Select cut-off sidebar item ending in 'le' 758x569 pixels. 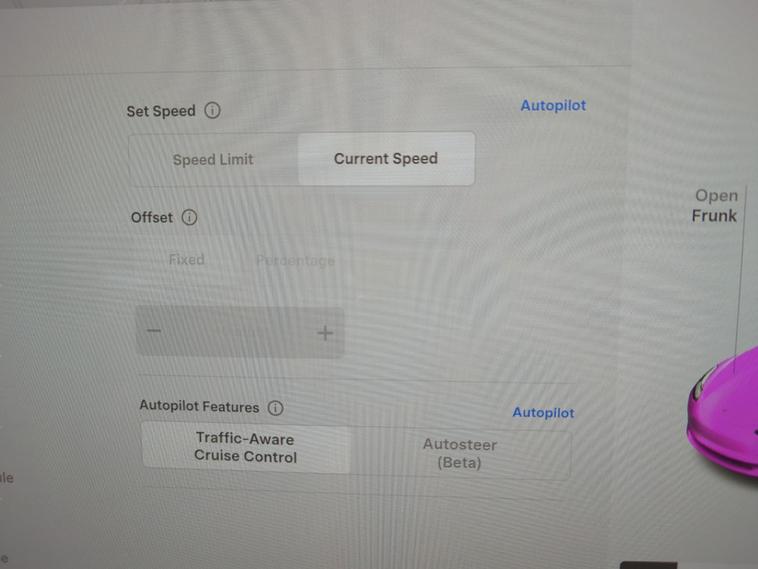(x=7, y=478)
